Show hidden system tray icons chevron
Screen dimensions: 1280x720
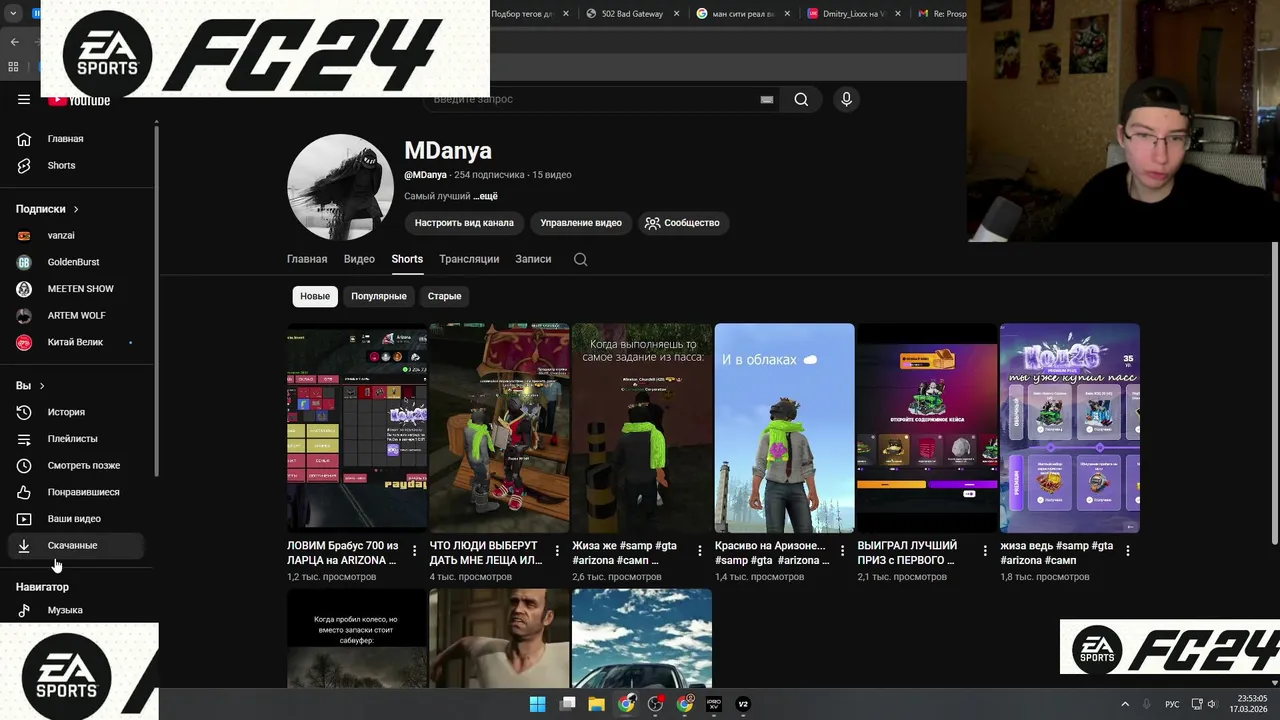coord(1124,704)
